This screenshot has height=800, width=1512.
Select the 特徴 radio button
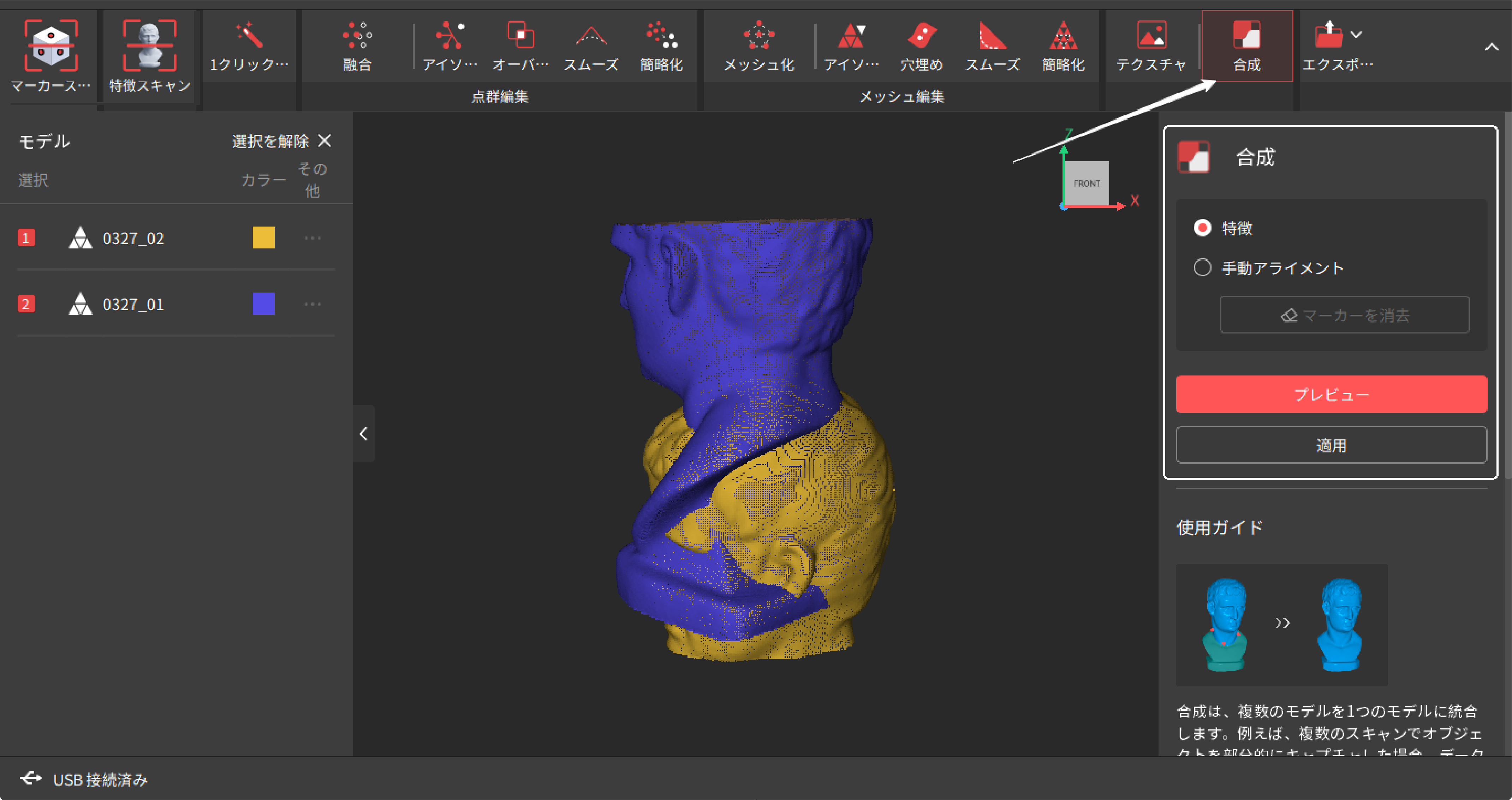point(1203,228)
